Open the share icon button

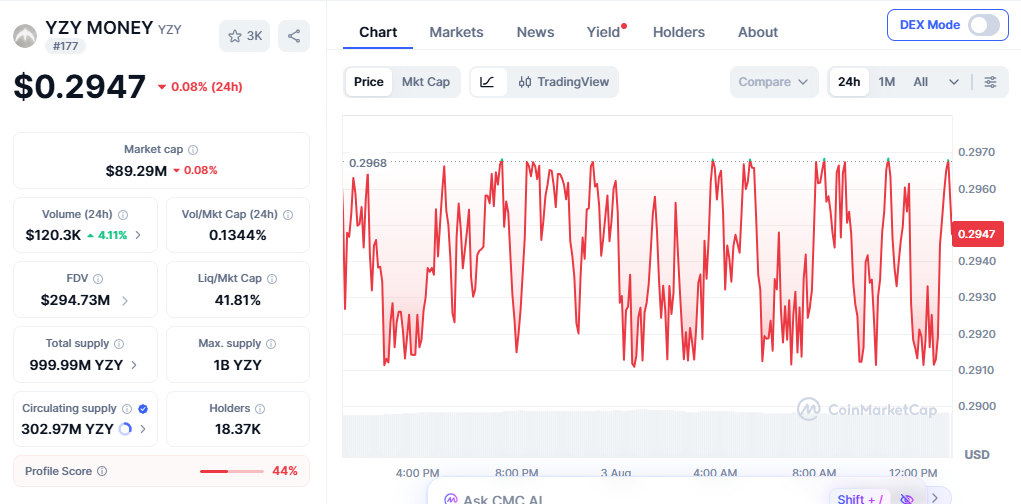294,36
